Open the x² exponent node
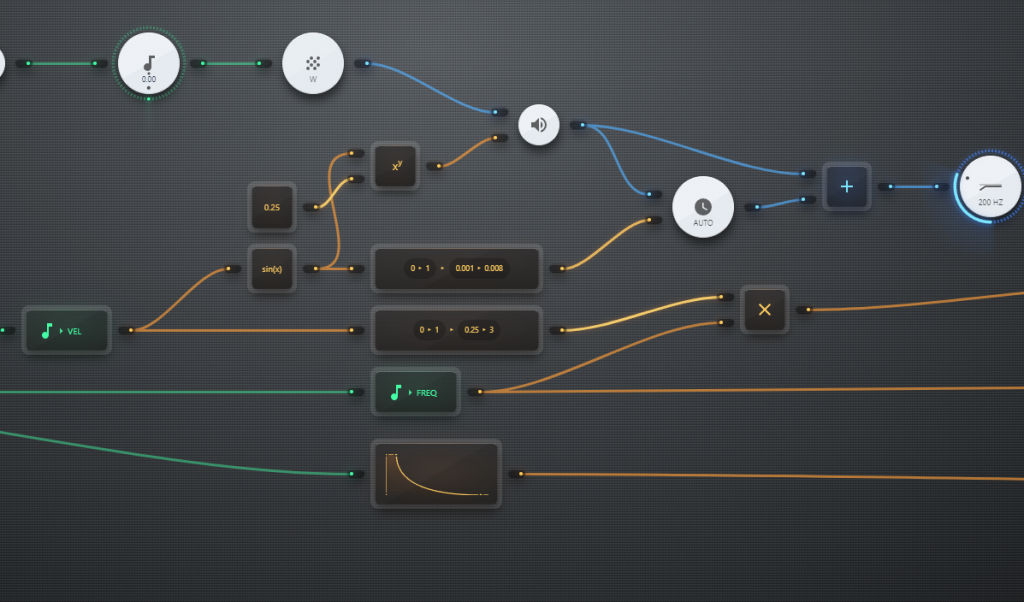Viewport: 1024px width, 602px height. (x=394, y=166)
